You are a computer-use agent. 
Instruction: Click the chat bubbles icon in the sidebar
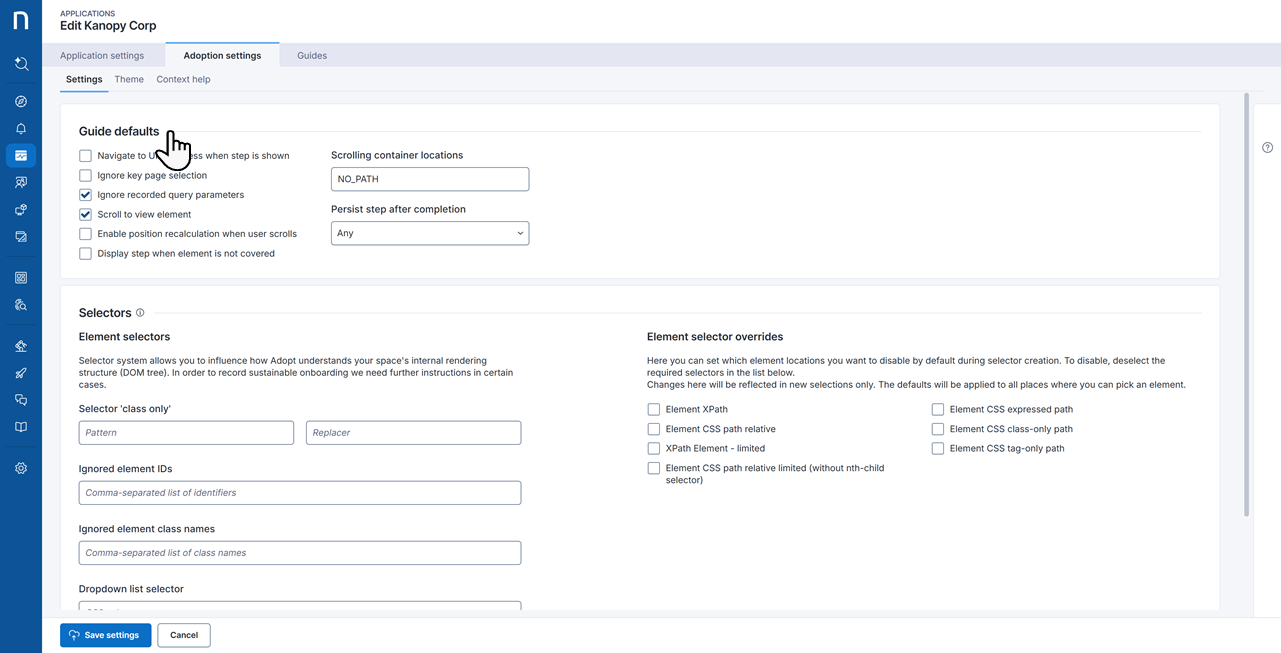pyautogui.click(x=21, y=400)
